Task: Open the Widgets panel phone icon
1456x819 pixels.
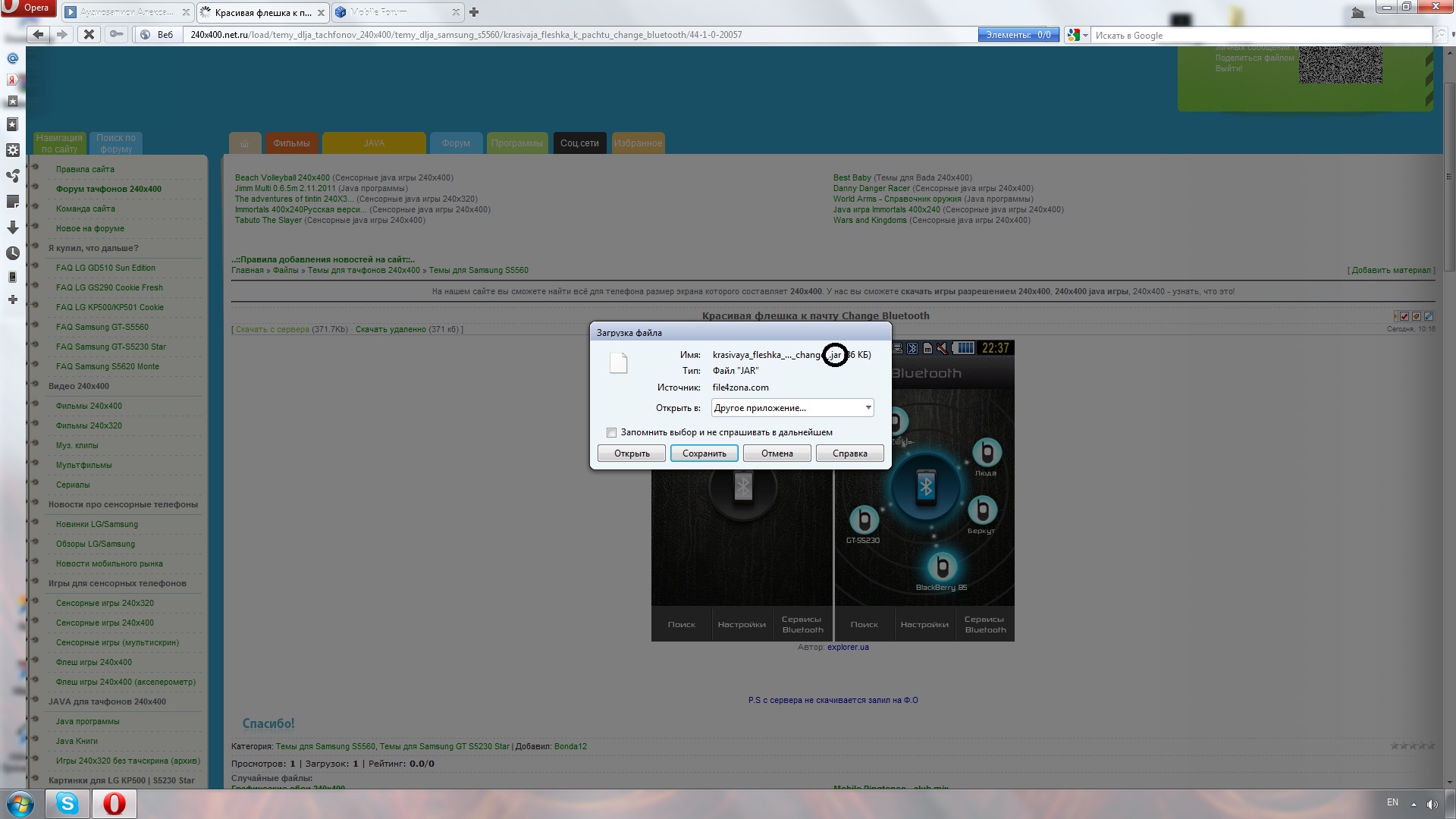Action: coord(13,277)
